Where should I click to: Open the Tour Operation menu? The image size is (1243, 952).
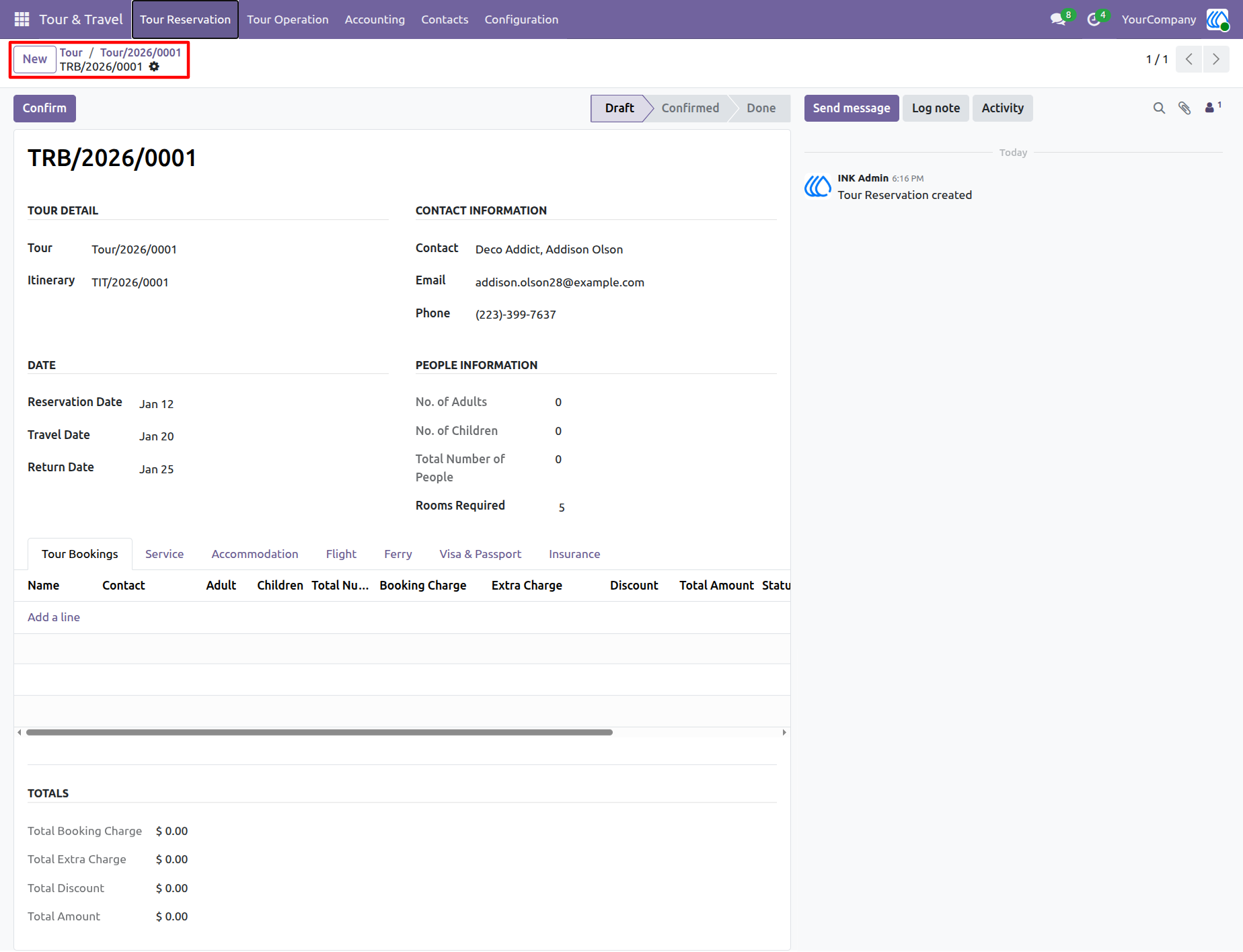click(288, 19)
